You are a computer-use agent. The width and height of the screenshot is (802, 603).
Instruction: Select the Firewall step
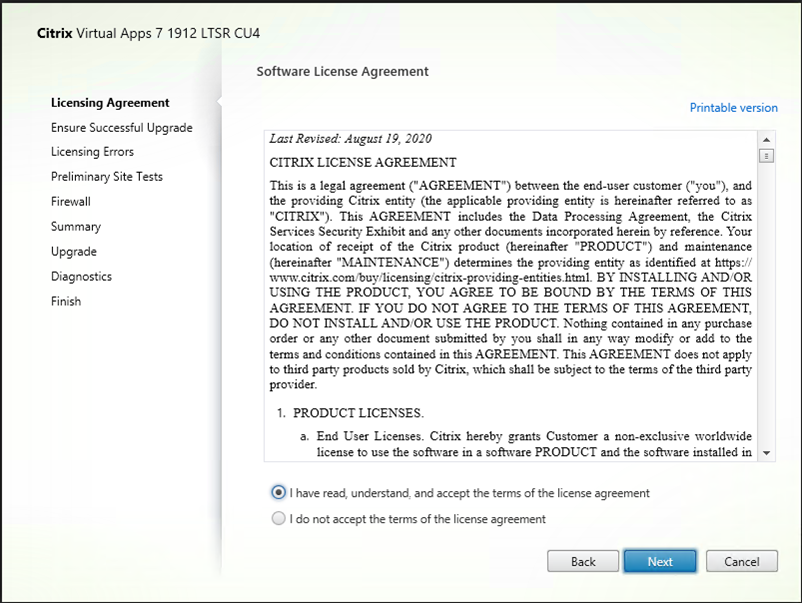(71, 202)
